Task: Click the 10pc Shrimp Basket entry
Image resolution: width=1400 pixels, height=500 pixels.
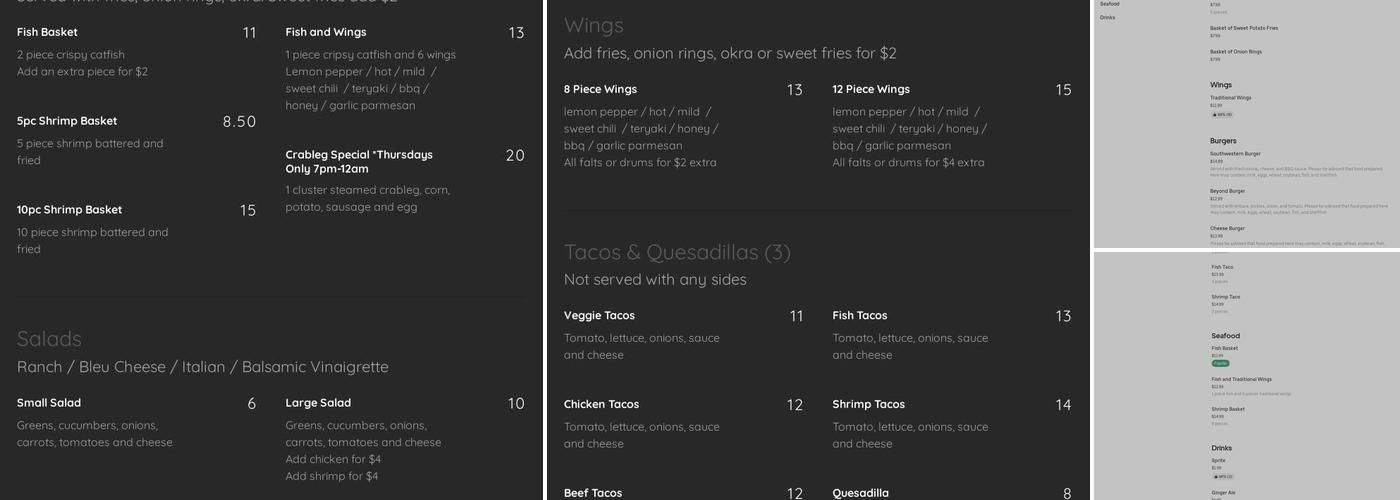Action: click(x=69, y=210)
